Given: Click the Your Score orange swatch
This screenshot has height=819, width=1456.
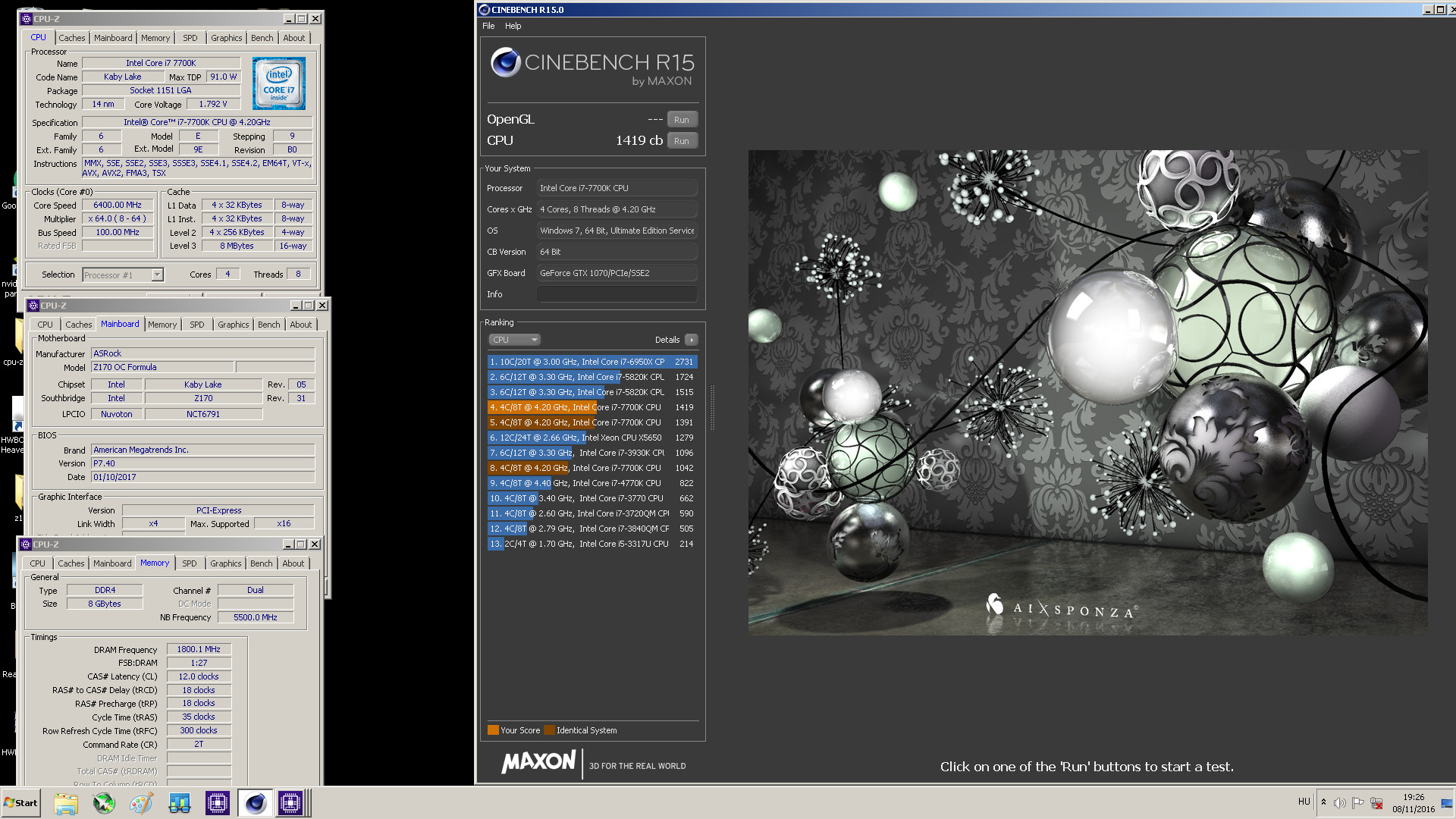Looking at the screenshot, I should click(x=493, y=730).
